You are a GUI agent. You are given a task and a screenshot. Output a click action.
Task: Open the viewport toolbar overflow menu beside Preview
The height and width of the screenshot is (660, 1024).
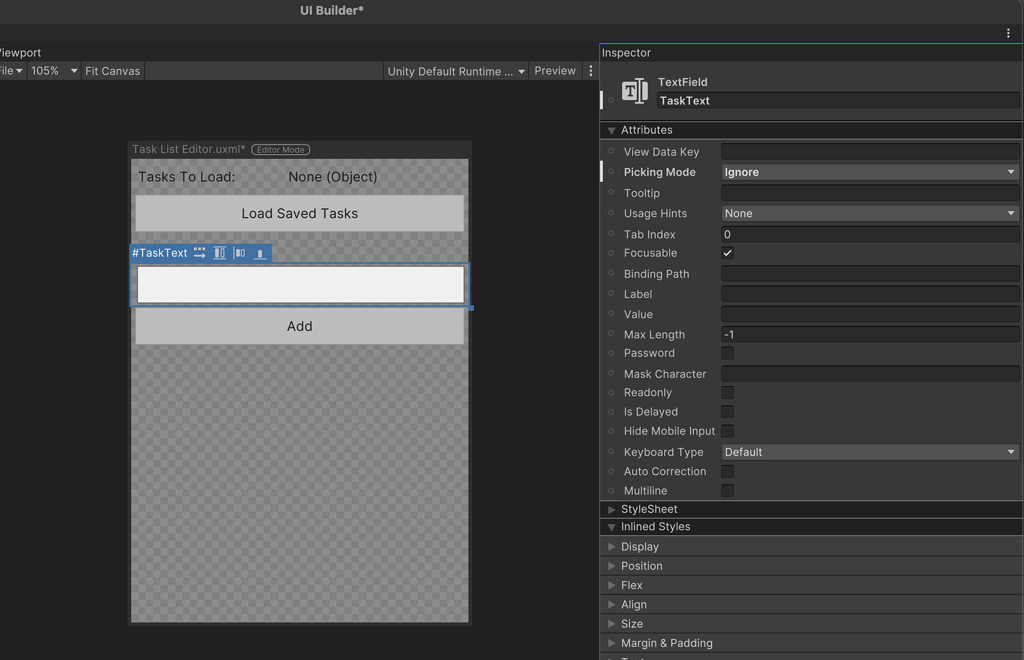coord(590,70)
